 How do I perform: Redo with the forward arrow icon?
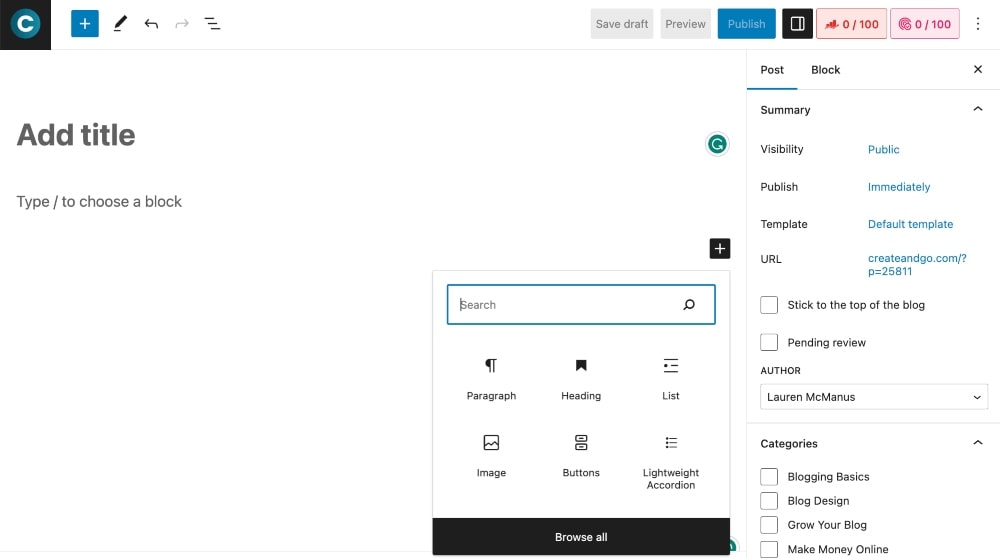click(182, 24)
